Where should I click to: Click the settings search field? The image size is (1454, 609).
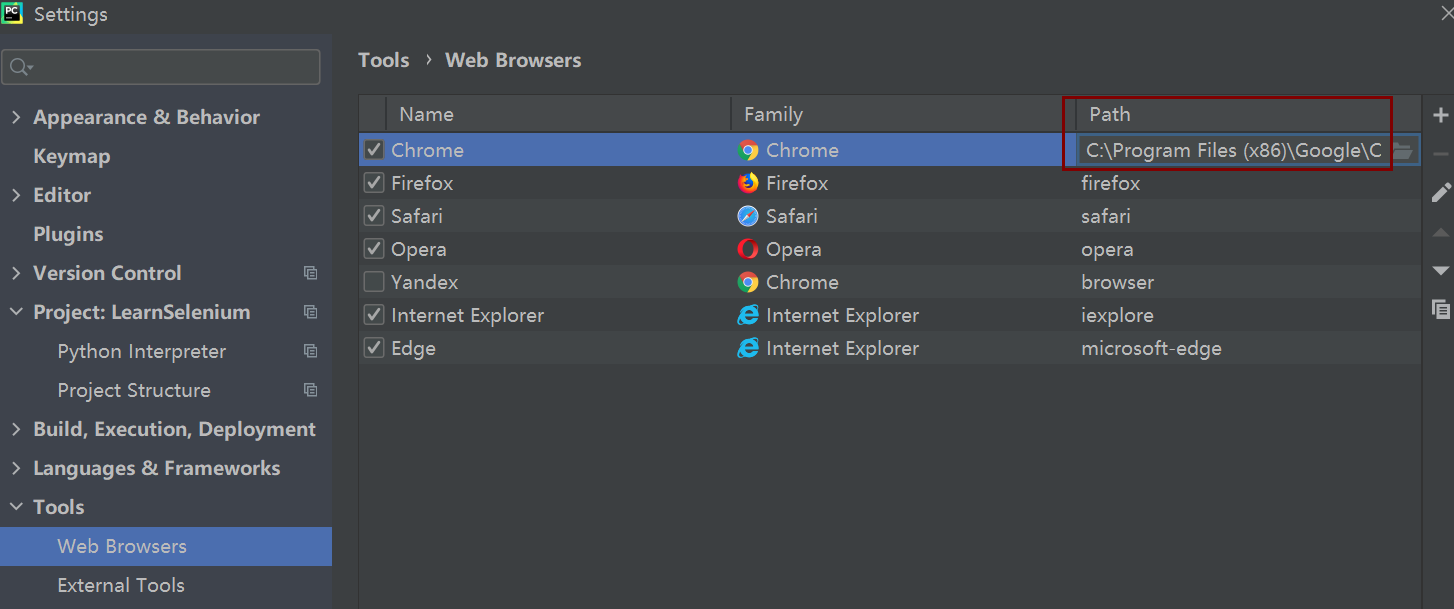(x=161, y=66)
